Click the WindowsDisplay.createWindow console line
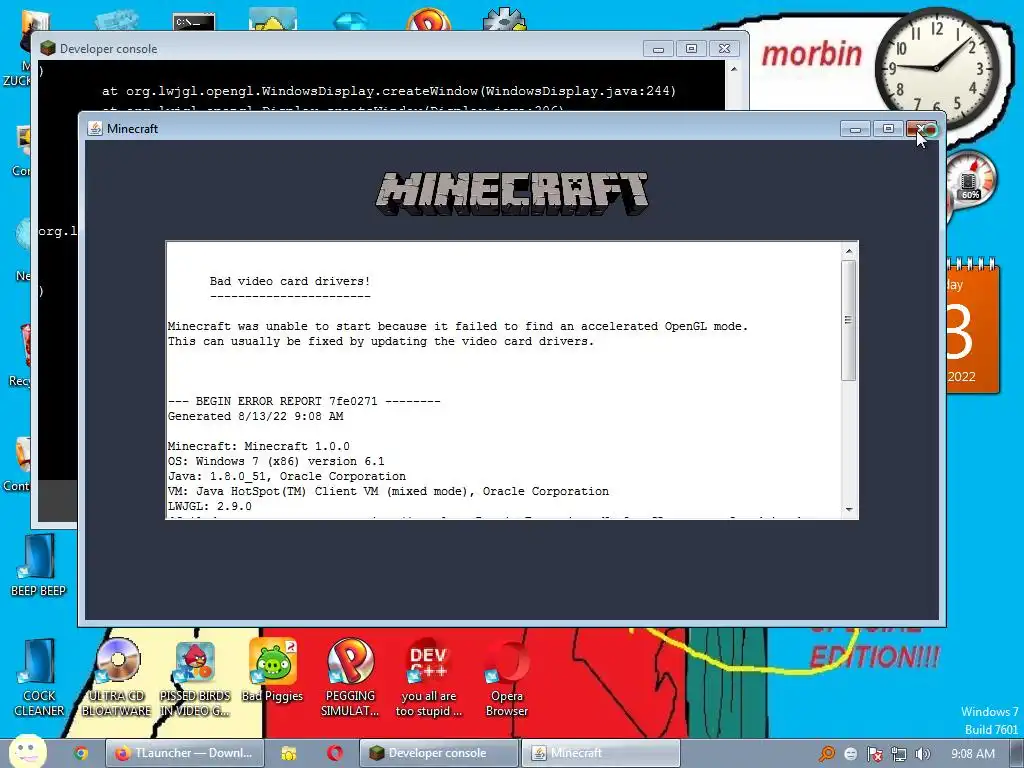 (x=389, y=91)
